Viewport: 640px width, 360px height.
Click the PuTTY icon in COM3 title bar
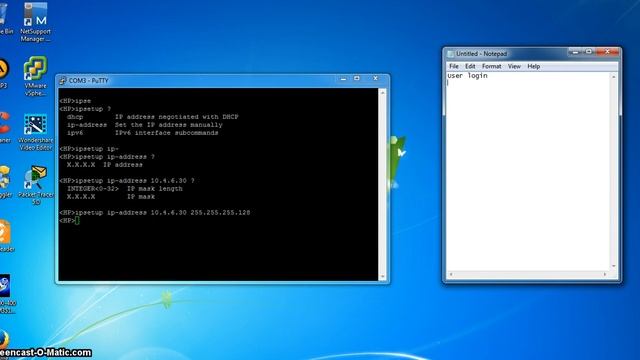coord(62,80)
